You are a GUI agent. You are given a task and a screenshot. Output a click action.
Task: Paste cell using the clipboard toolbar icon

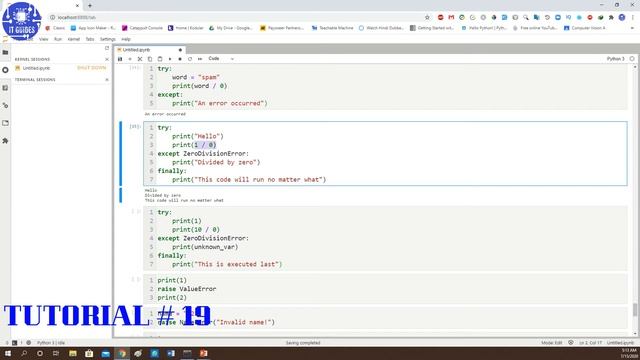tap(160, 59)
